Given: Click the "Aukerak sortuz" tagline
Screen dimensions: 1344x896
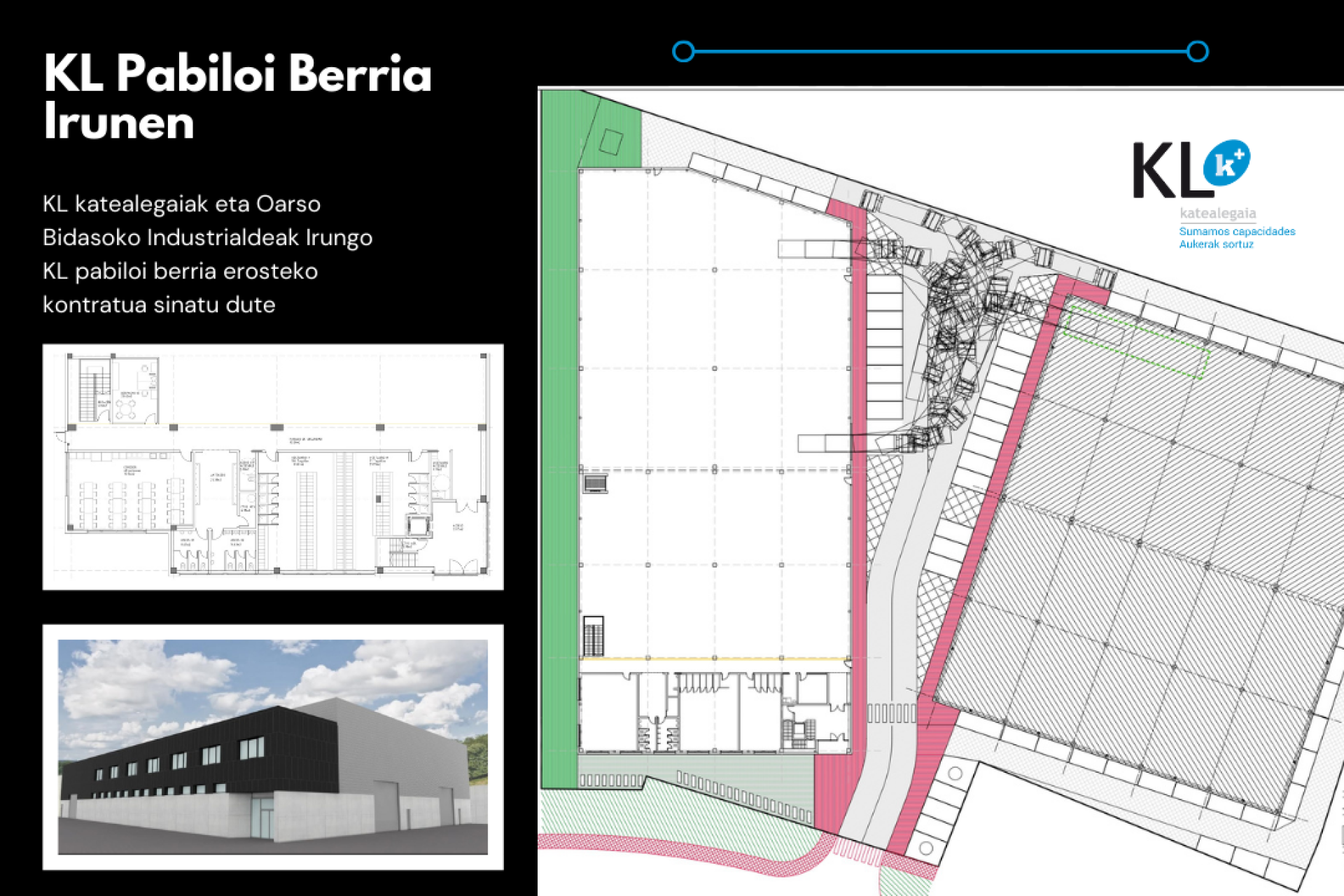Looking at the screenshot, I should click(x=1216, y=244).
